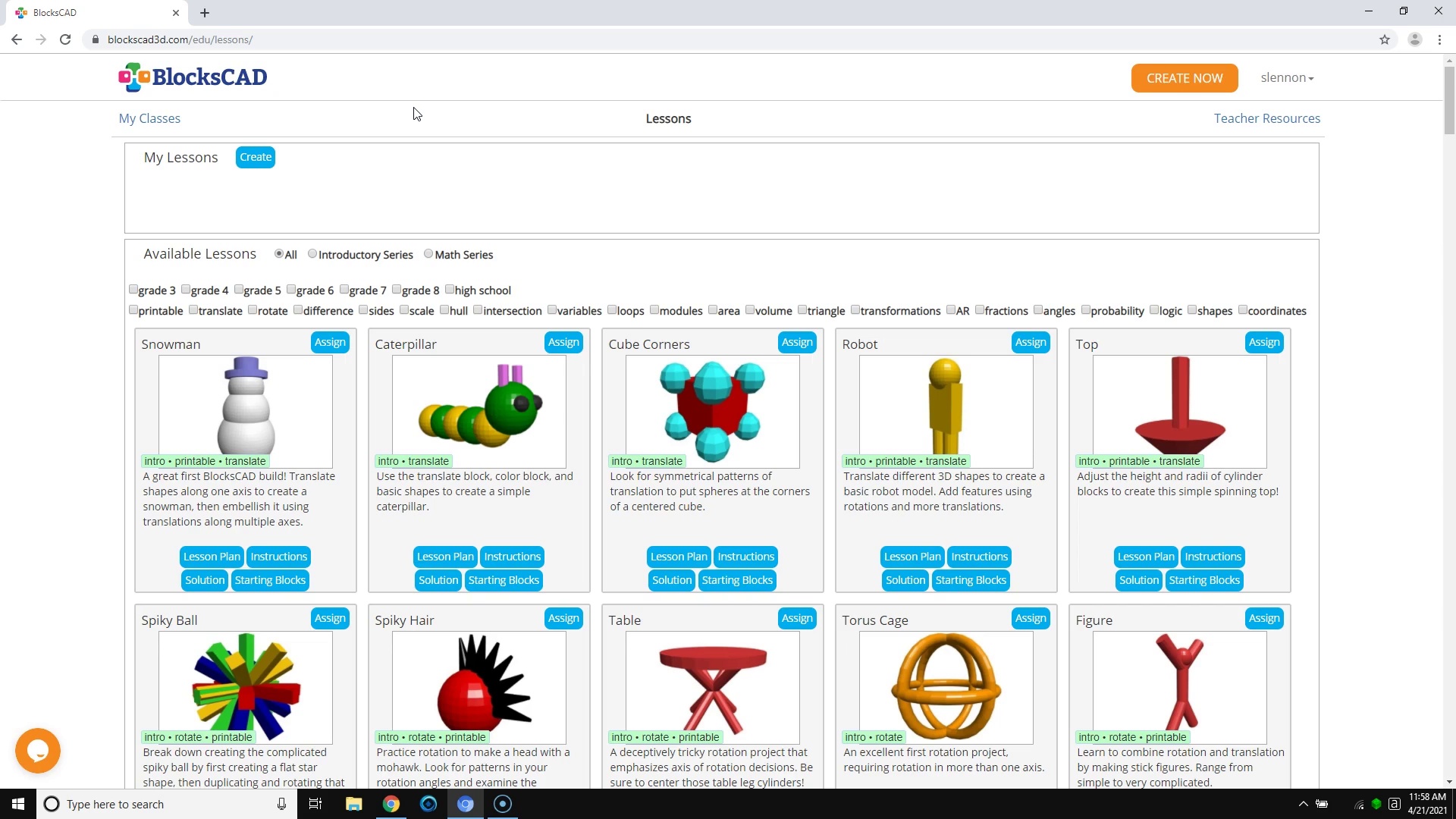The height and width of the screenshot is (819, 1456).
Task: Go to the My Classes tab
Action: coord(149,118)
